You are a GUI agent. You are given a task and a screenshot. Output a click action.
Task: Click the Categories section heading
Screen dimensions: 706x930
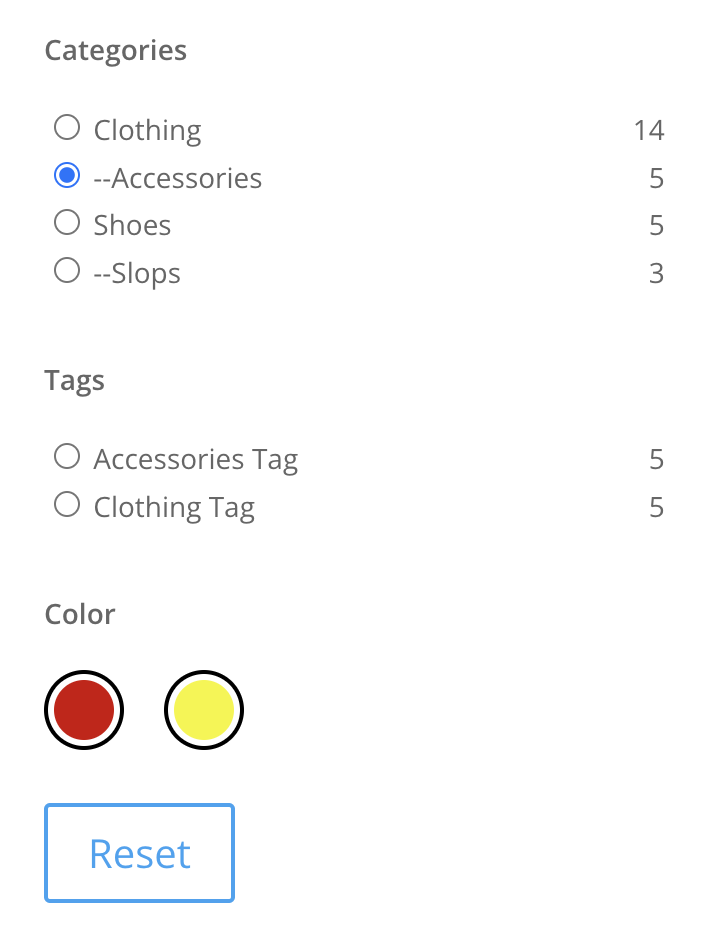[x=116, y=50]
